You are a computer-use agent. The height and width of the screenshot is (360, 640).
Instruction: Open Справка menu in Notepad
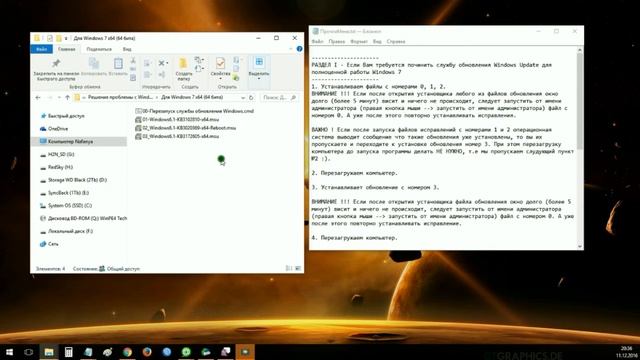(x=396, y=41)
